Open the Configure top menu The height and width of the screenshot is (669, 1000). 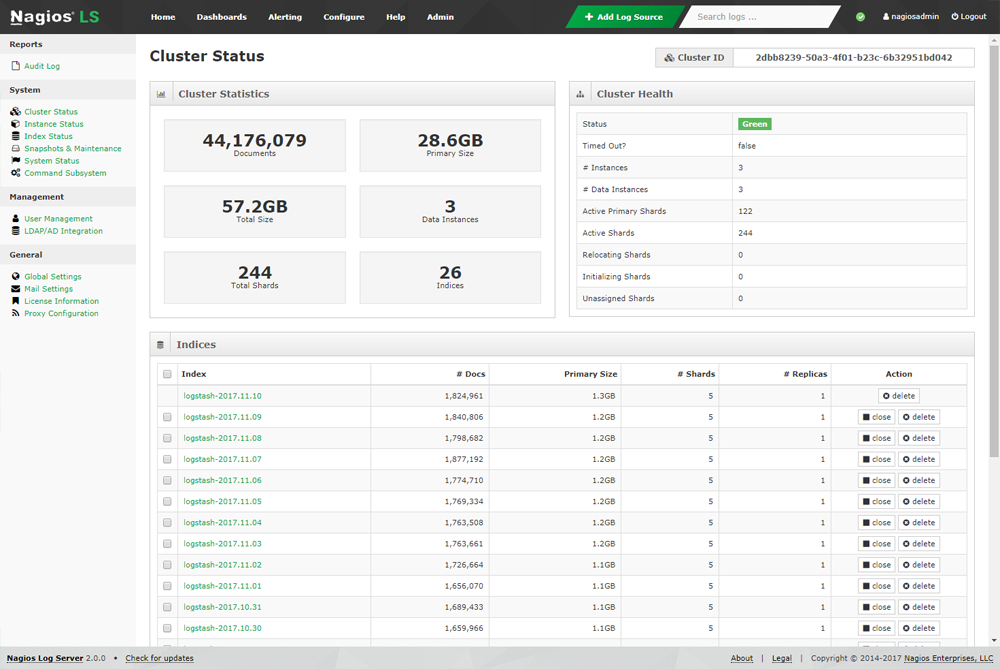(344, 17)
